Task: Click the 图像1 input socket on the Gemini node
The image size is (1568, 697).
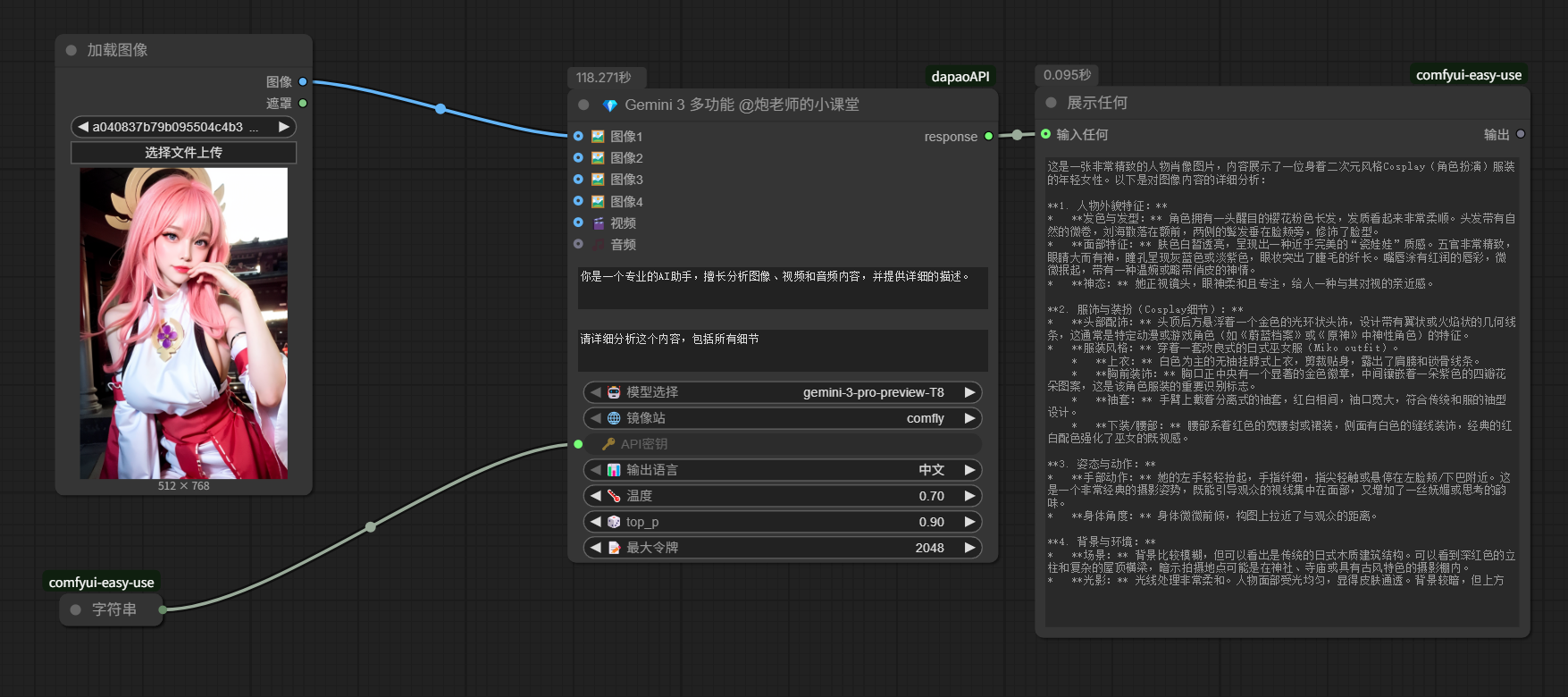Action: click(578, 136)
